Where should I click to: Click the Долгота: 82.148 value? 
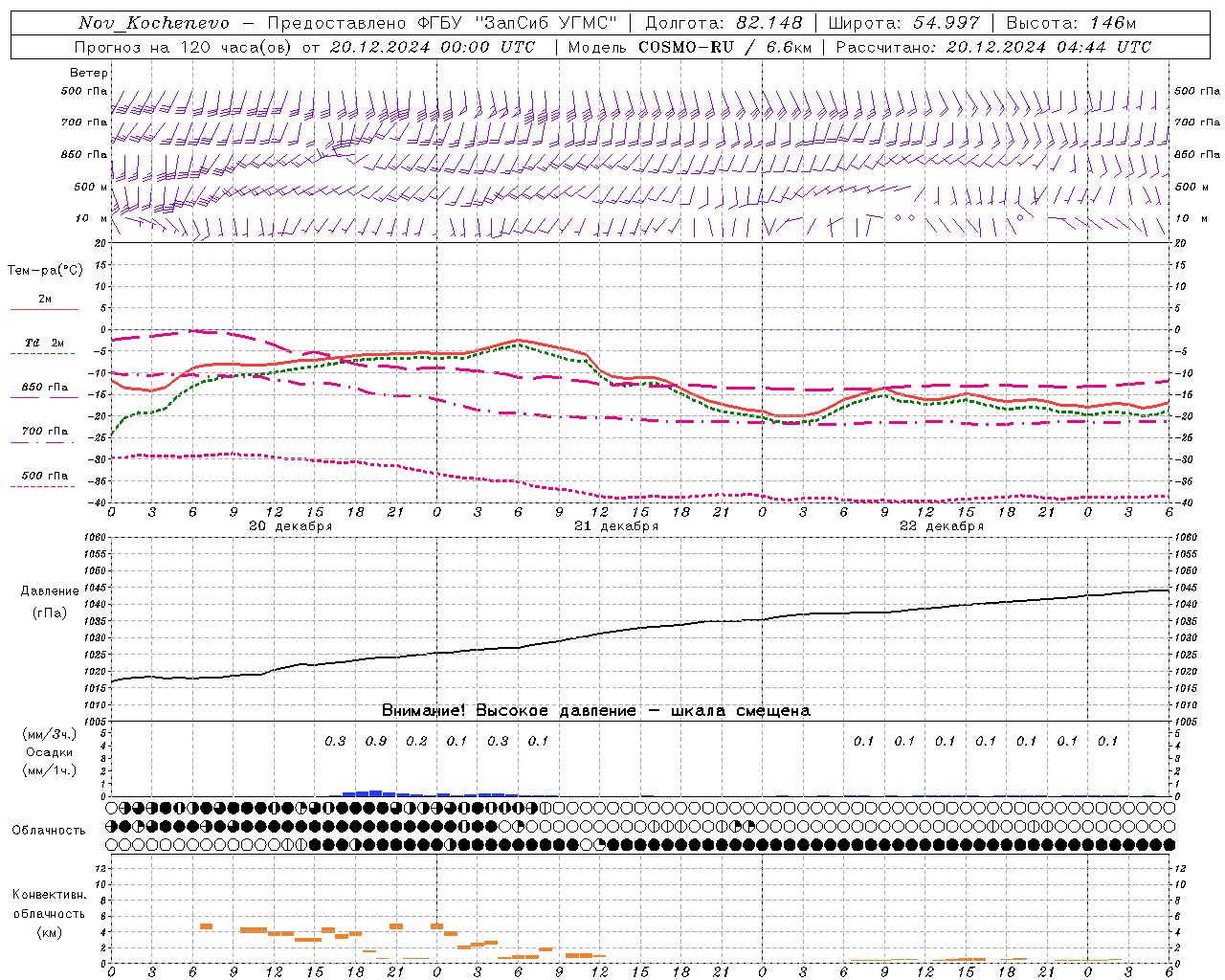point(724,23)
